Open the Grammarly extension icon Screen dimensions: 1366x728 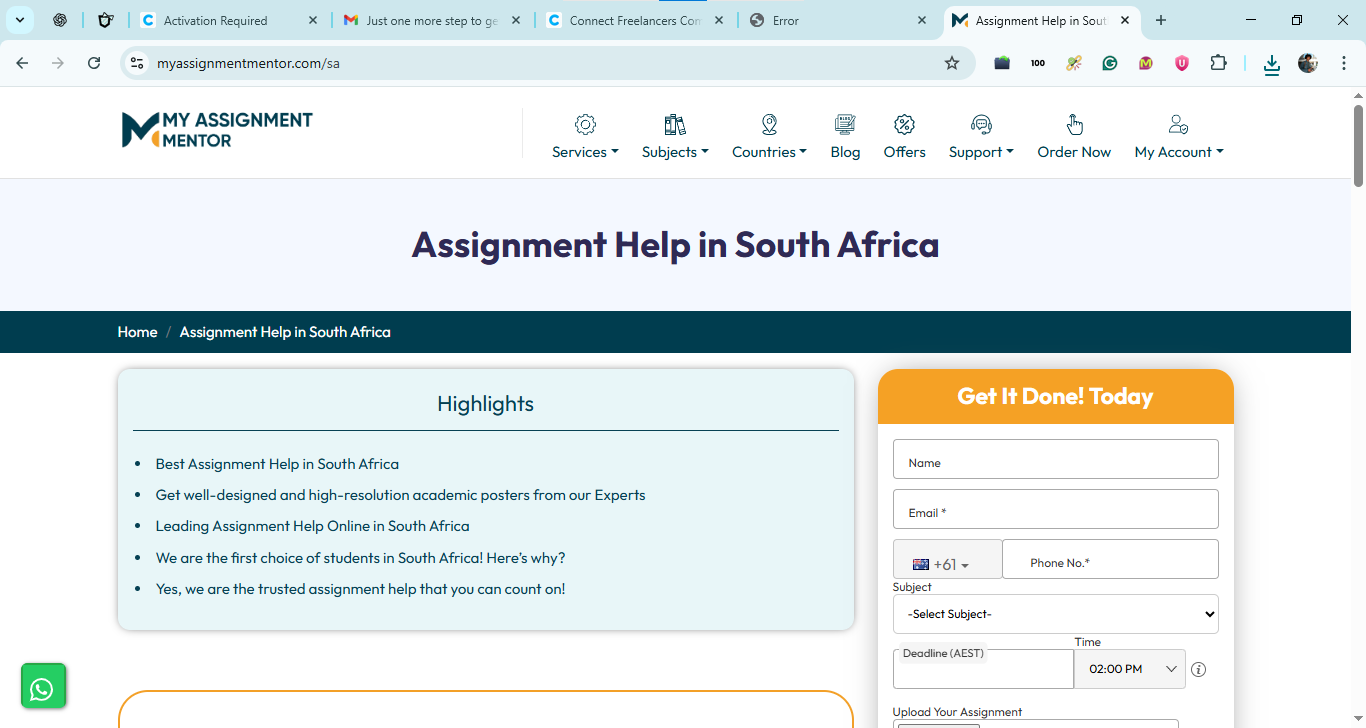[x=1110, y=63]
